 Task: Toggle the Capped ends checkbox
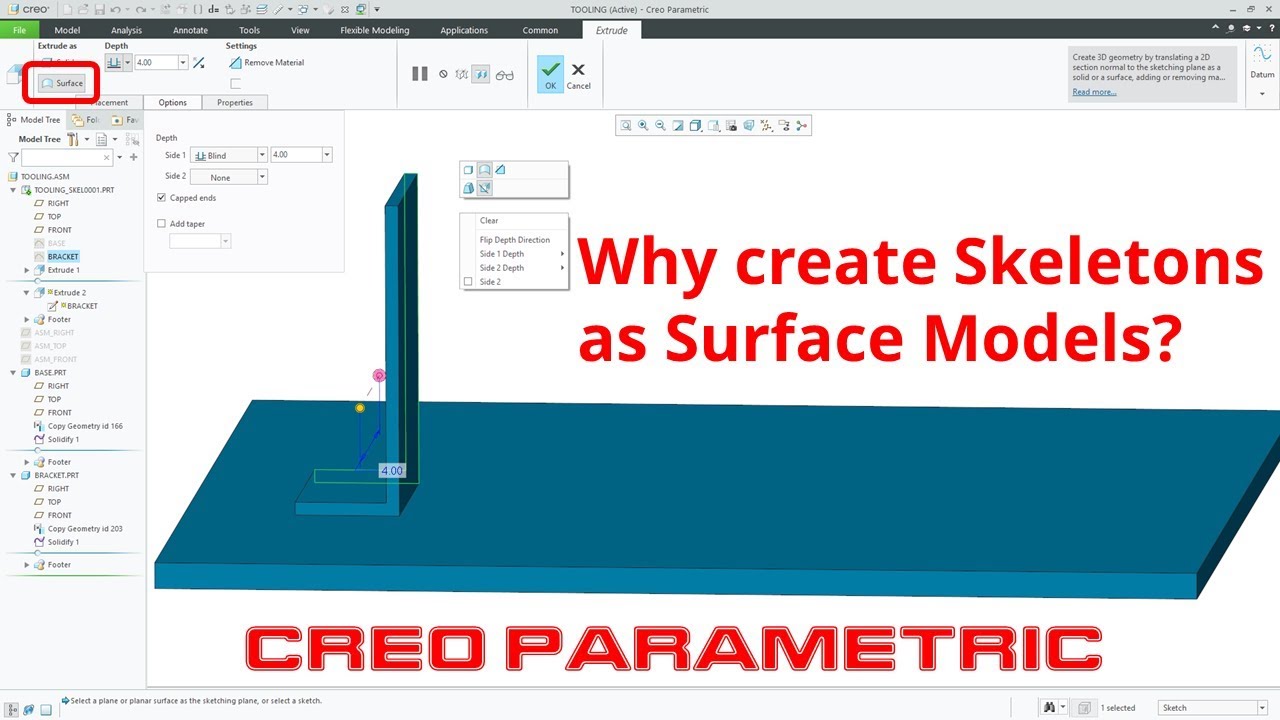(x=162, y=198)
